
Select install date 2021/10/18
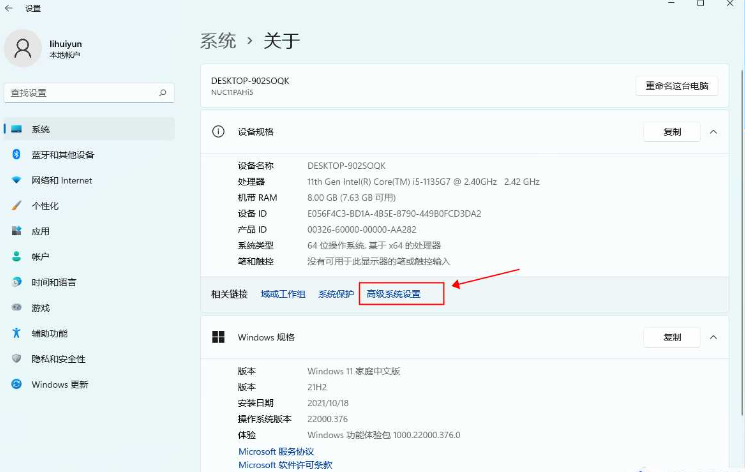pyautogui.click(x=328, y=403)
